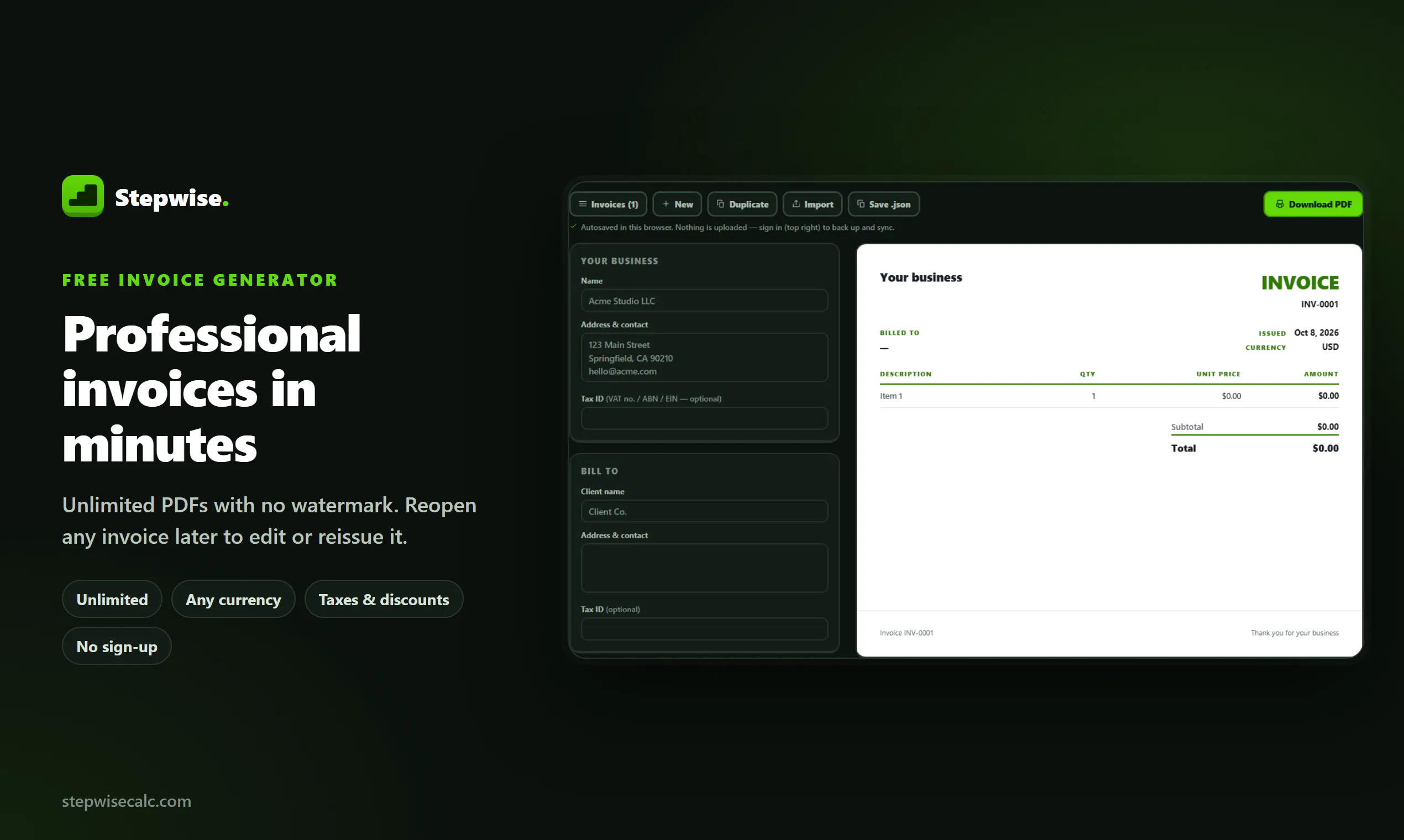Screen dimensions: 1404x840
Task: Open the Invoices (1) list button
Action: [x=609, y=204]
